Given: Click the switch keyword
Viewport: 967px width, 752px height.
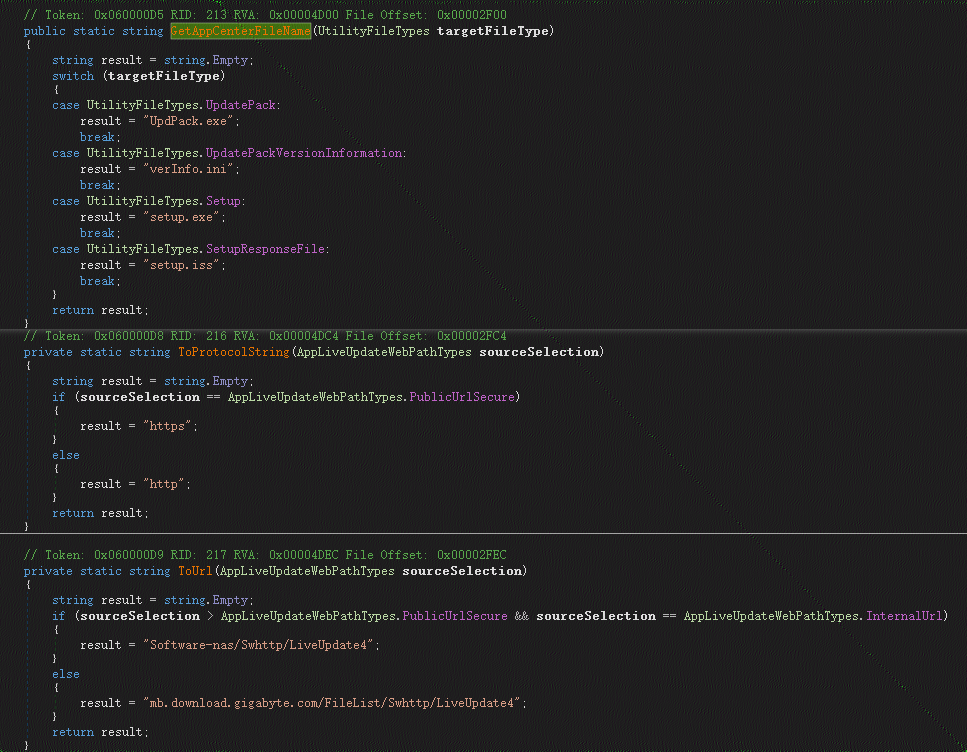Looking at the screenshot, I should [x=73, y=76].
